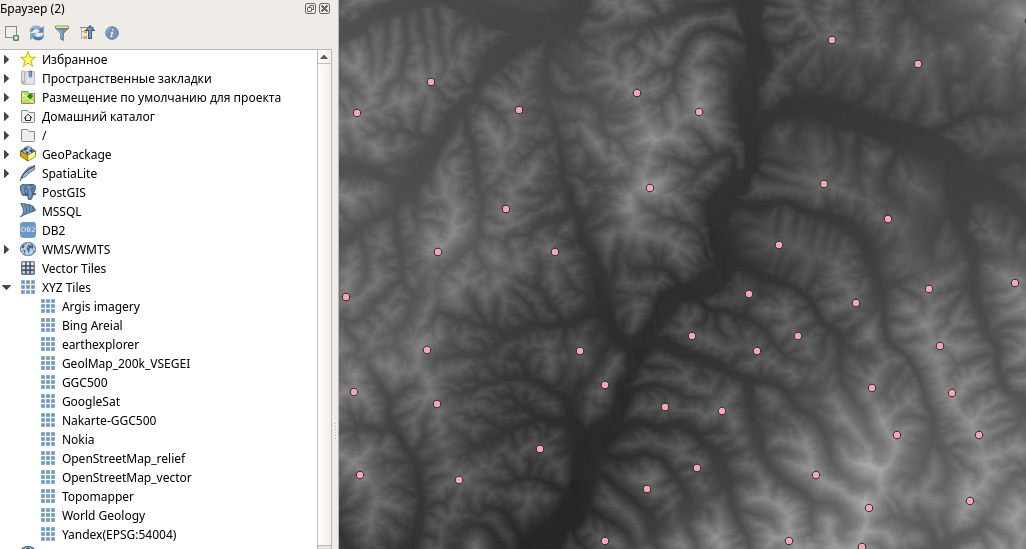Refresh the browser panel tree
Viewport: 1026px width, 549px height.
tap(37, 33)
